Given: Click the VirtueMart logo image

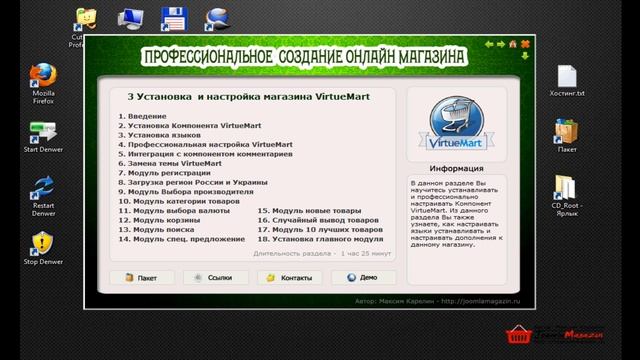Looking at the screenshot, I should coord(456,123).
